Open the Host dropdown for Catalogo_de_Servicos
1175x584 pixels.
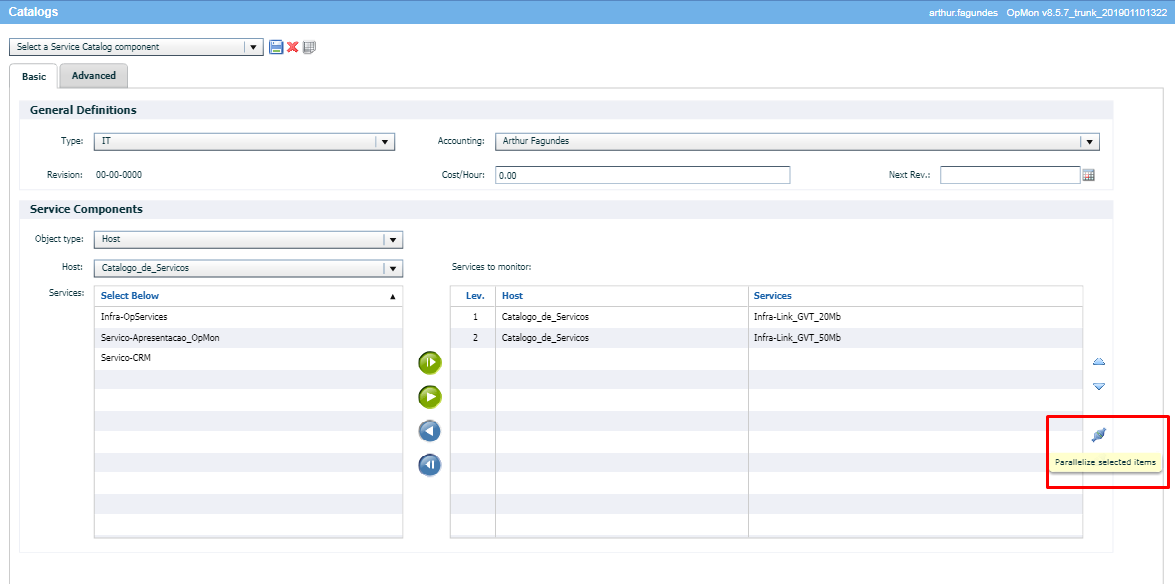tap(393, 268)
